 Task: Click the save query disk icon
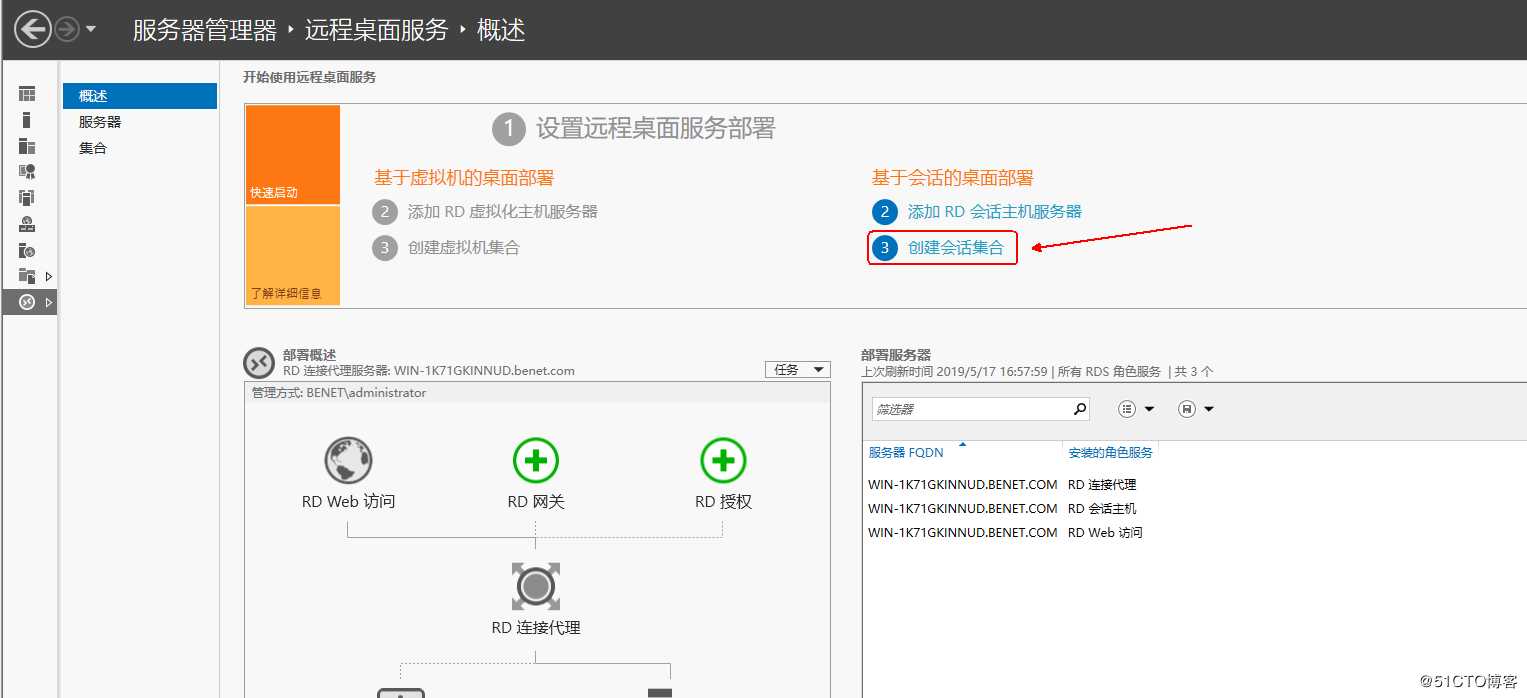click(1187, 409)
